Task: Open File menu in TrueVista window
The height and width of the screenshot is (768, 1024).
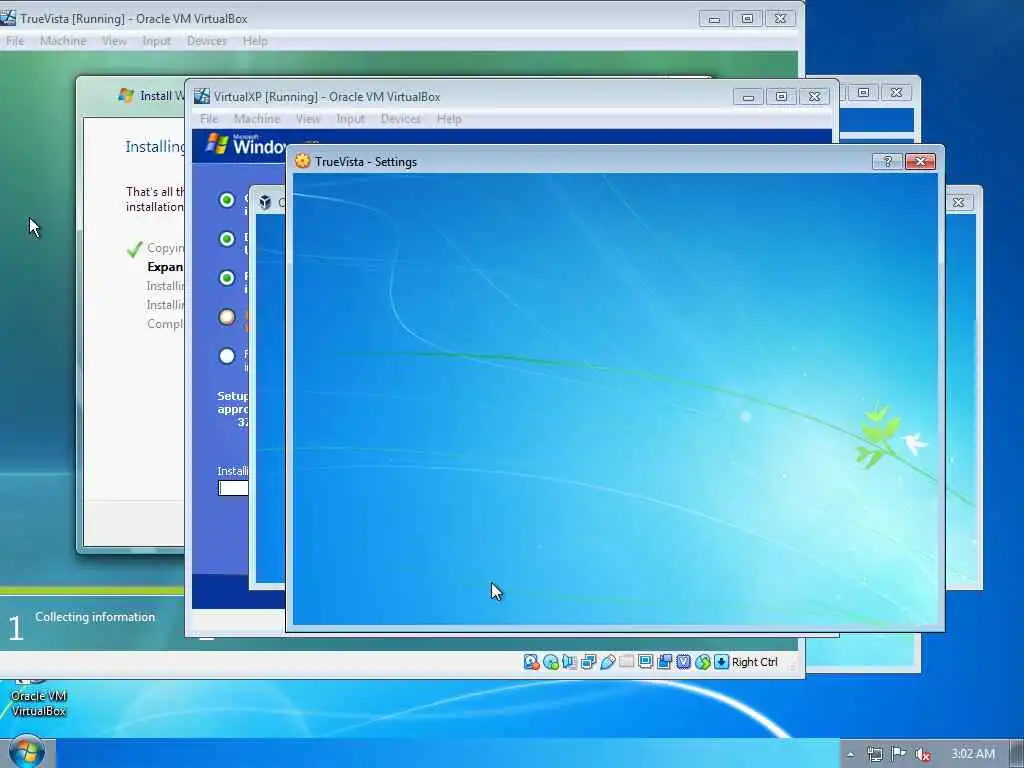Action: click(x=15, y=40)
